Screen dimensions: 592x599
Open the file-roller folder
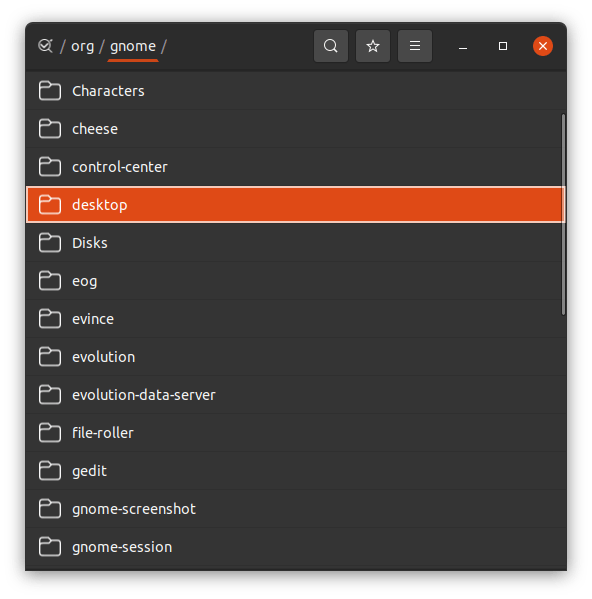tap(295, 433)
